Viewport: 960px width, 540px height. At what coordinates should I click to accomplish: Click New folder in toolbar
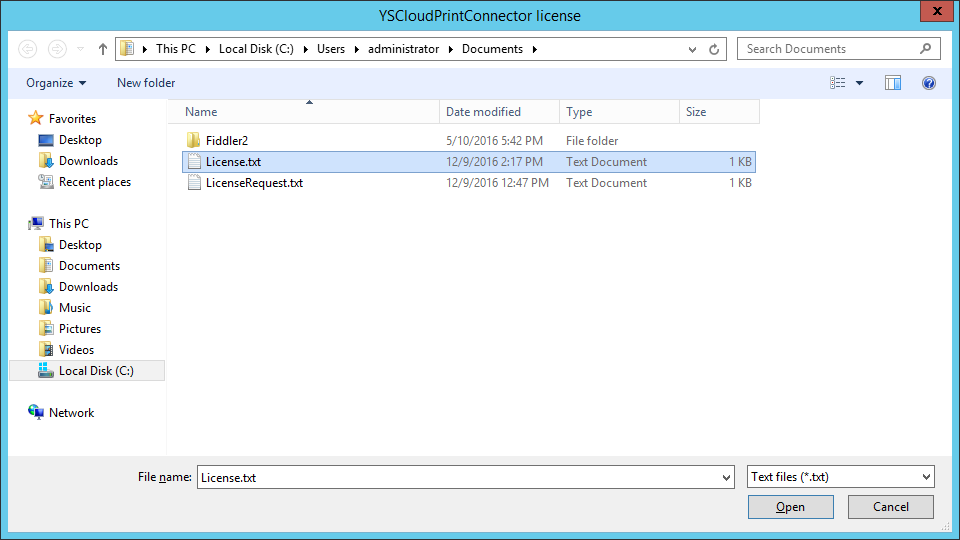(x=146, y=83)
